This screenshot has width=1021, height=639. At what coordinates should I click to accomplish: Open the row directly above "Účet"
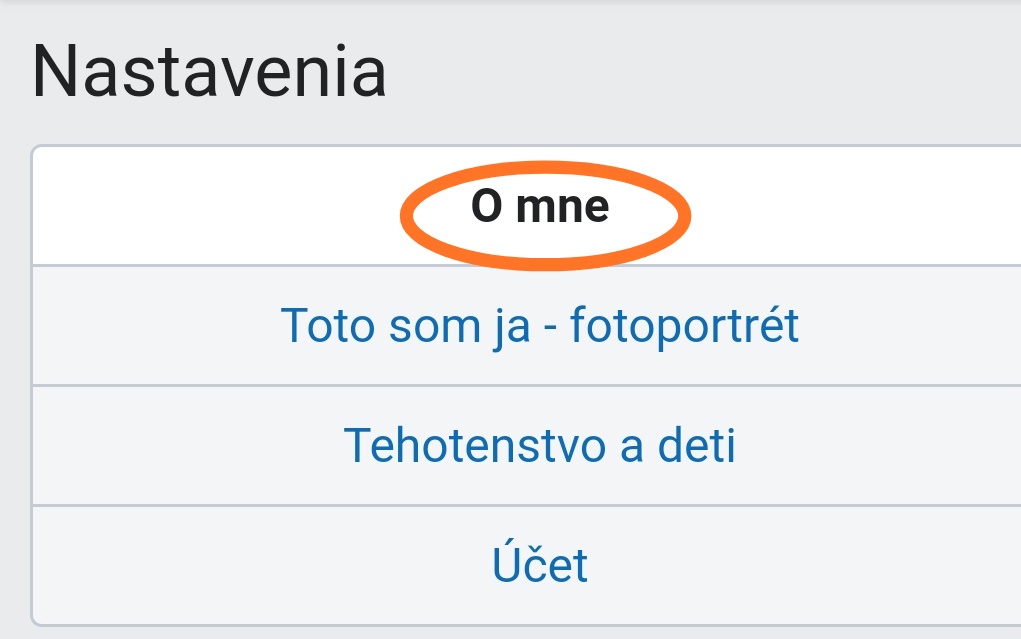coord(540,446)
